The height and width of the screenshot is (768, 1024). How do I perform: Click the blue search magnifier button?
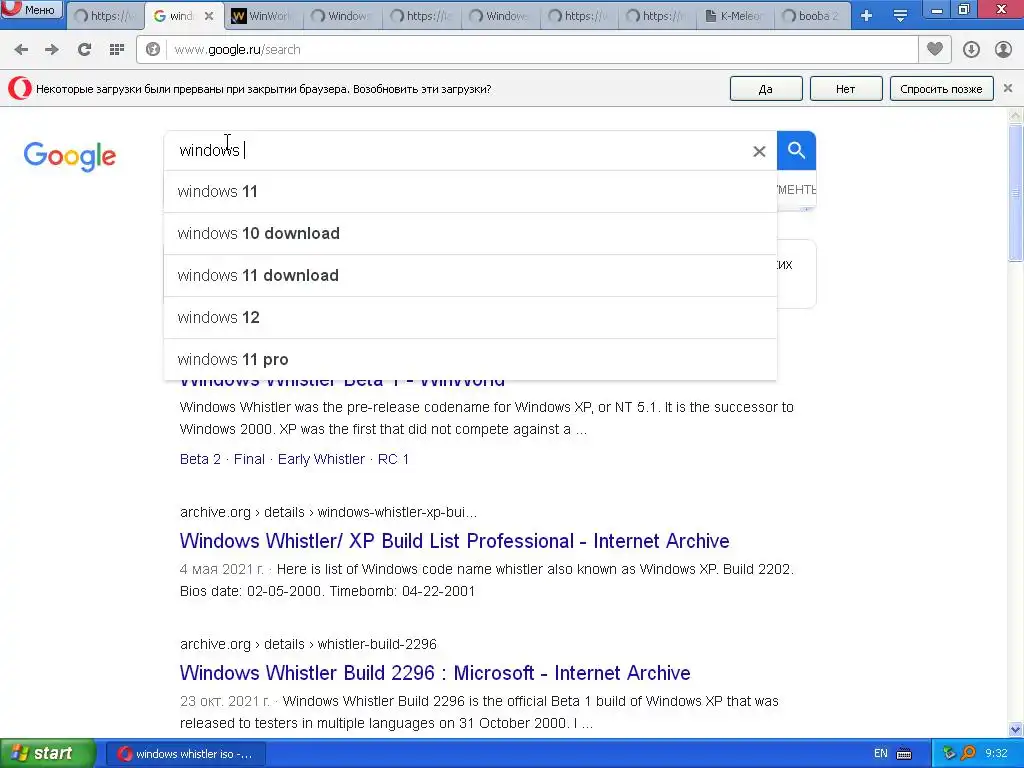(796, 150)
